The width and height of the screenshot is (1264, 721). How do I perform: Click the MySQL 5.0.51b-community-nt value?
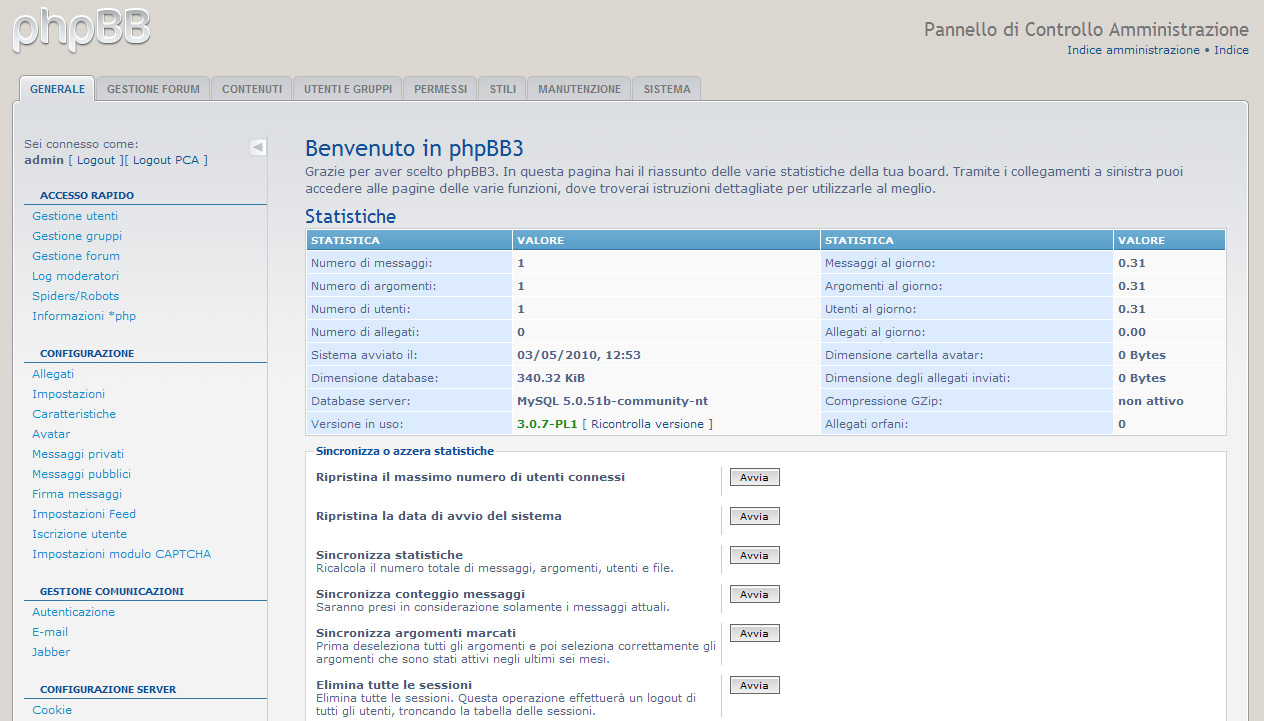(613, 401)
